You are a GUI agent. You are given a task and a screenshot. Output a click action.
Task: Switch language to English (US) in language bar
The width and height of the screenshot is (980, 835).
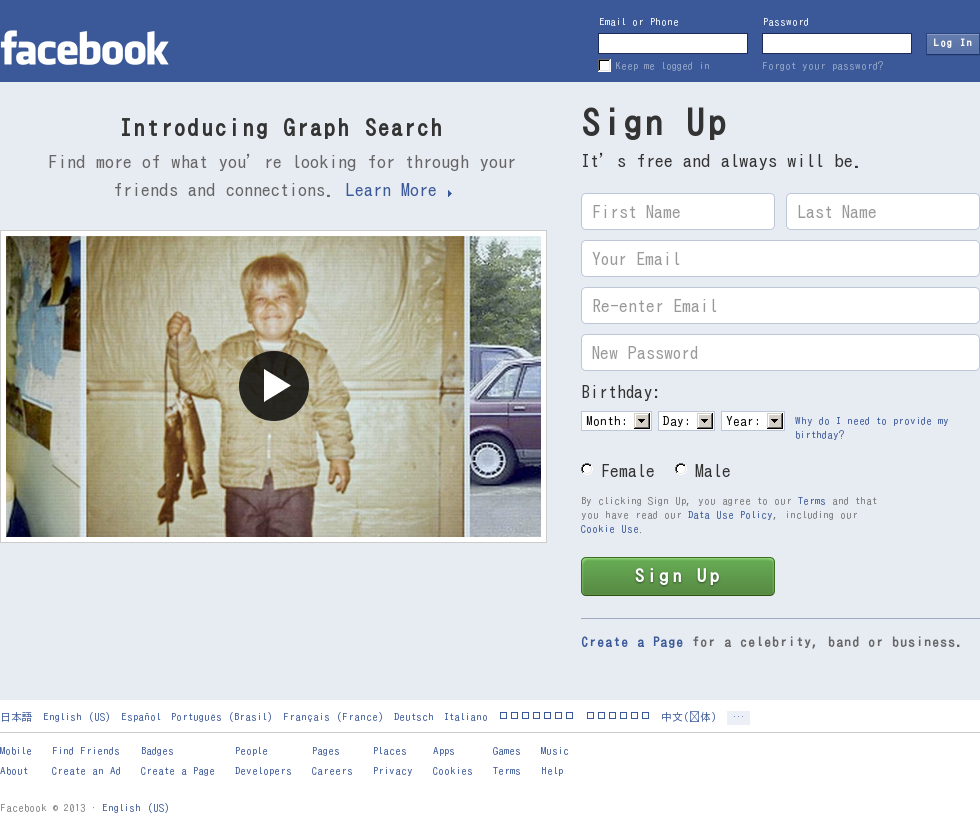click(x=76, y=717)
